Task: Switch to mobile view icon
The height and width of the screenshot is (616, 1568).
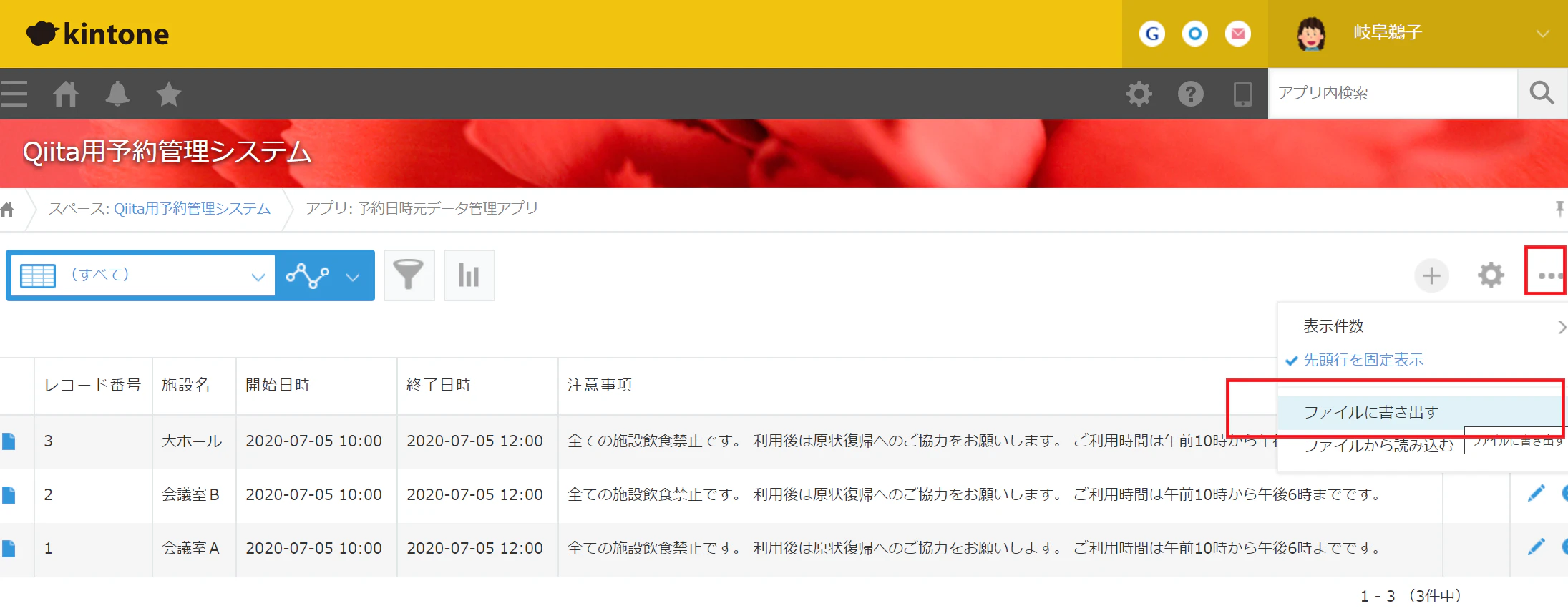Action: (x=1242, y=94)
